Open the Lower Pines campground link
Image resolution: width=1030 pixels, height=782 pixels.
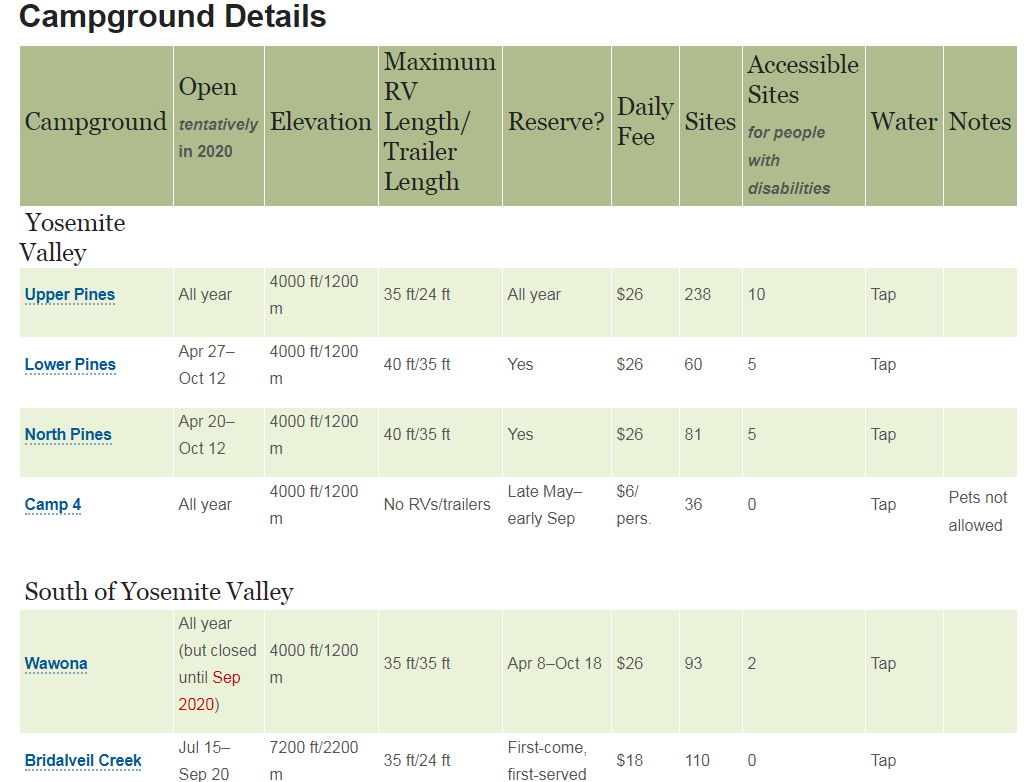click(70, 364)
